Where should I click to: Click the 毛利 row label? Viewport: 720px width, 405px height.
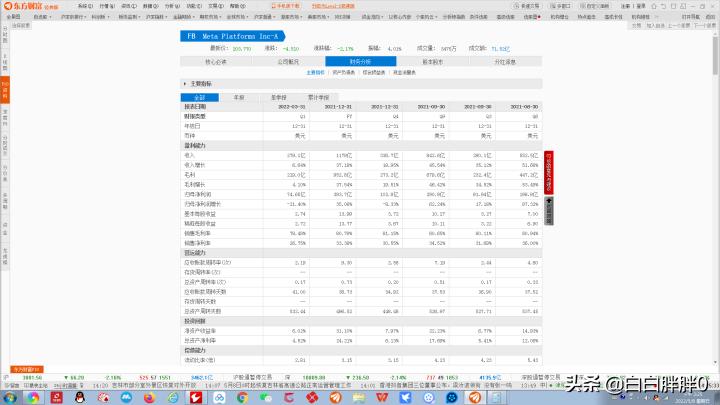189,175
